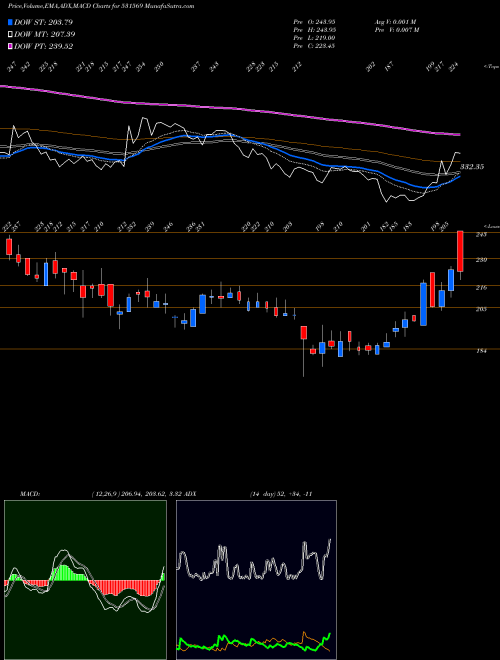
Task: Click the (14 day) ADX values text
Action: pyautogui.click(x=280, y=493)
